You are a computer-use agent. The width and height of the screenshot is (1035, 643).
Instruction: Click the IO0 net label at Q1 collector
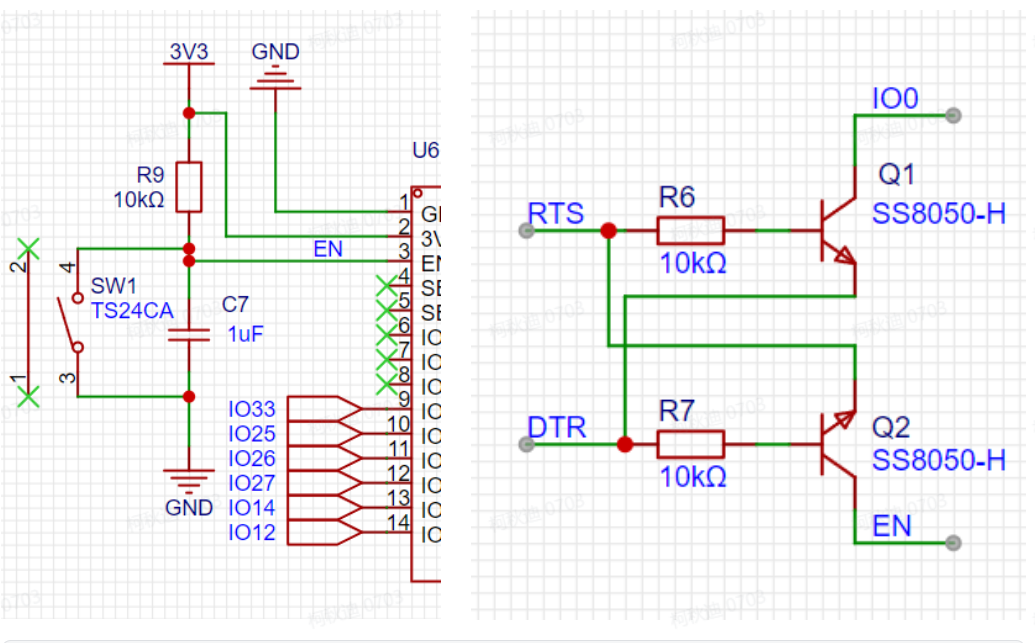895,98
